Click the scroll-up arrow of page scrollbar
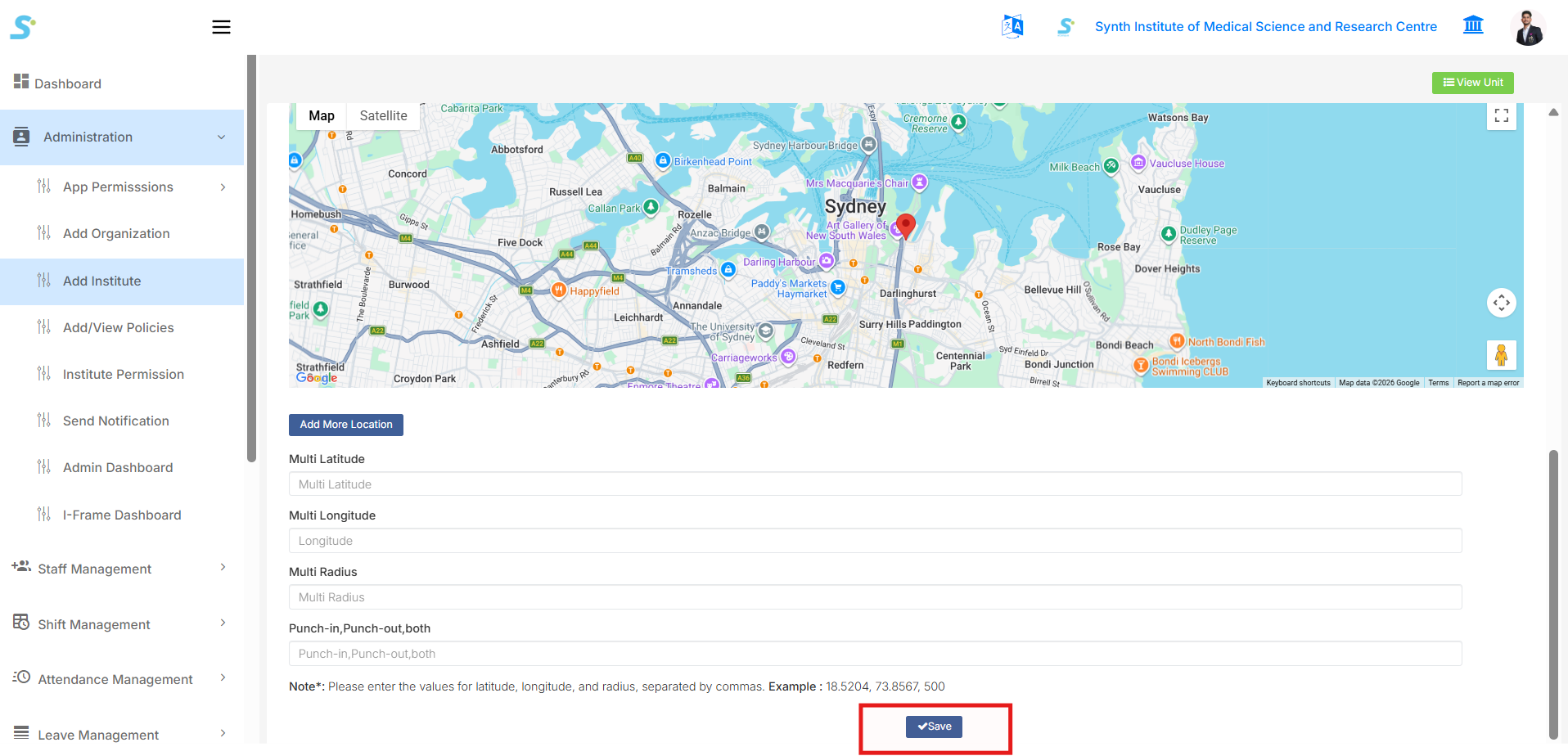1568x756 pixels. (x=1553, y=113)
